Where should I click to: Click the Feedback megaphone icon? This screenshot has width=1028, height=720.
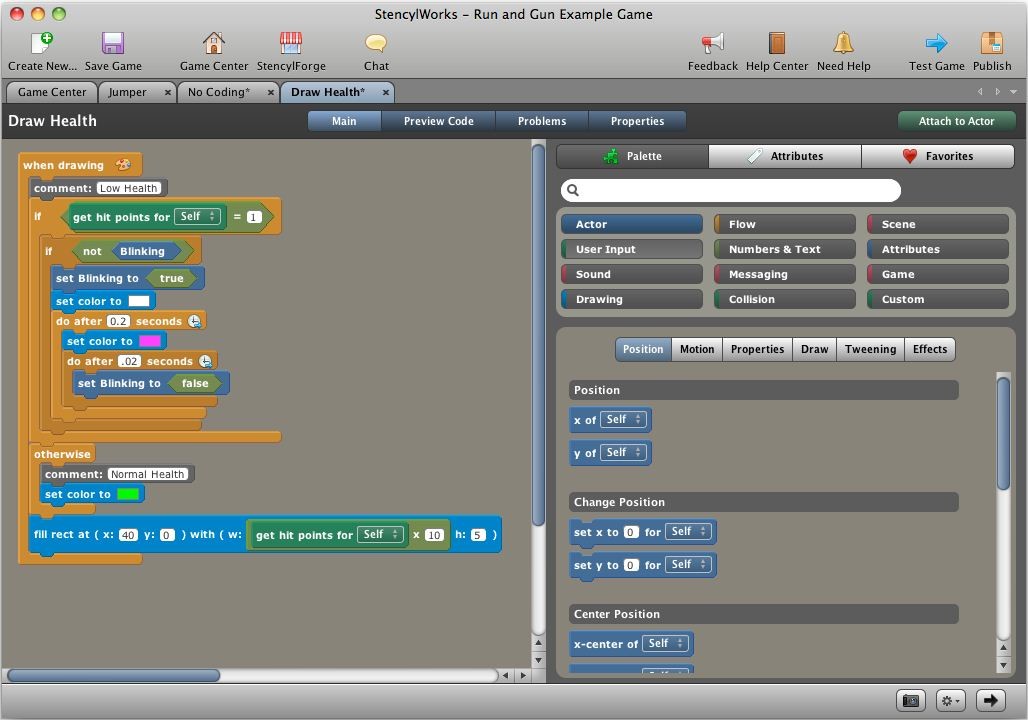[x=713, y=43]
